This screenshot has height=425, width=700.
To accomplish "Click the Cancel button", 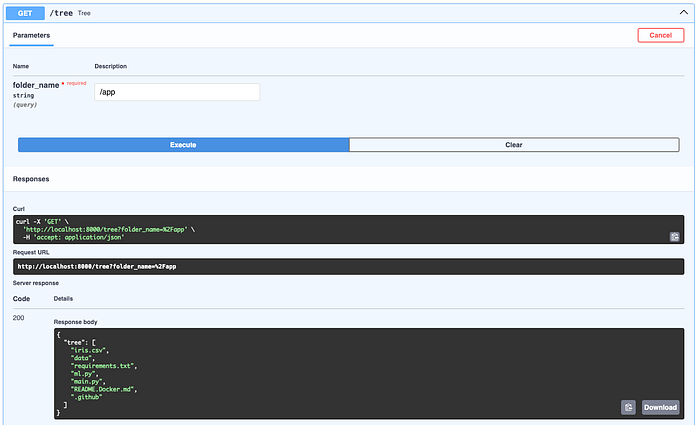I will click(661, 35).
